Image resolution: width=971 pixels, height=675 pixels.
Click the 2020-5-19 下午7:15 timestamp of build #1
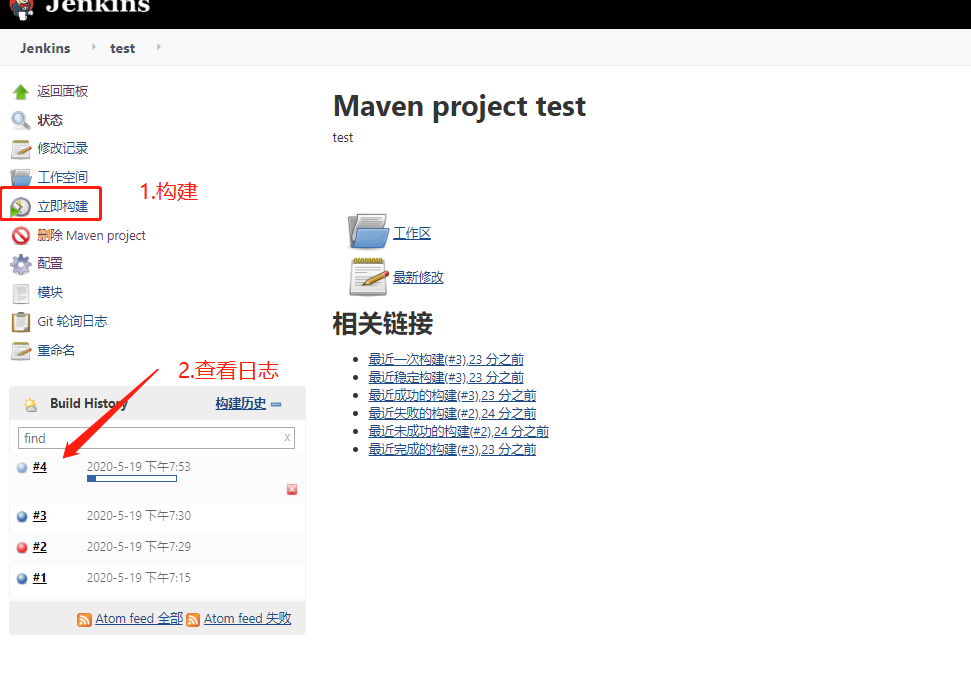point(139,577)
